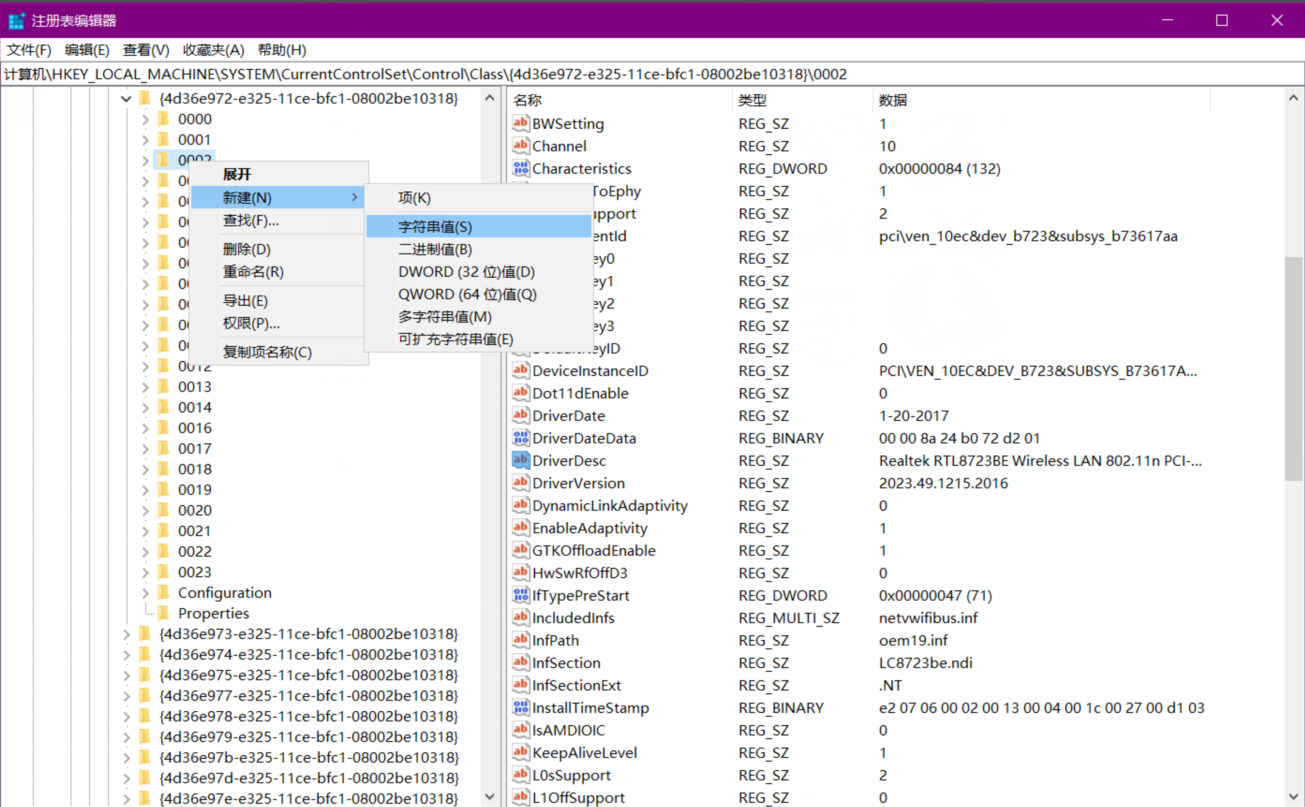Click the icon beside KeepAliveLevel
The height and width of the screenshot is (807, 1305).
pos(520,753)
